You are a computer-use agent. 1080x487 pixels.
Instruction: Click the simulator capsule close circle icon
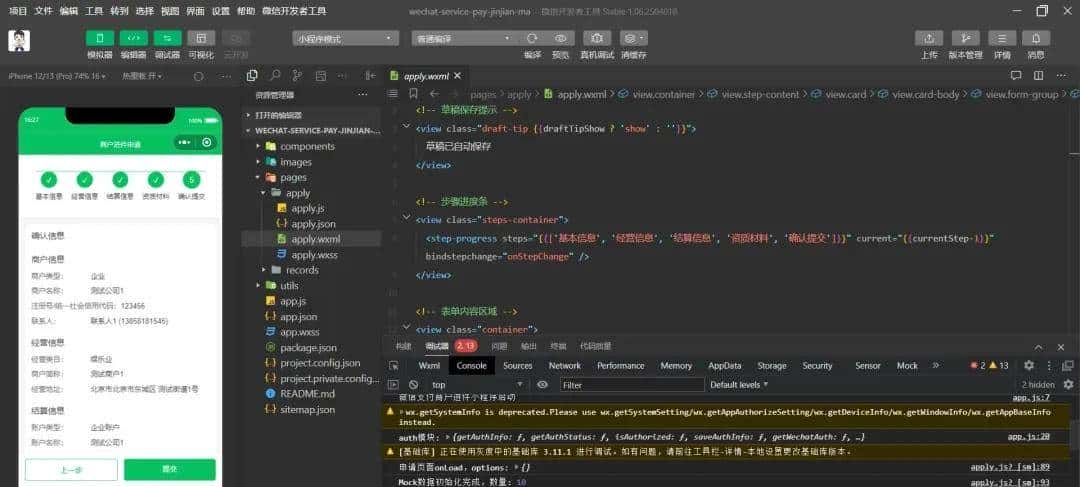[207, 142]
